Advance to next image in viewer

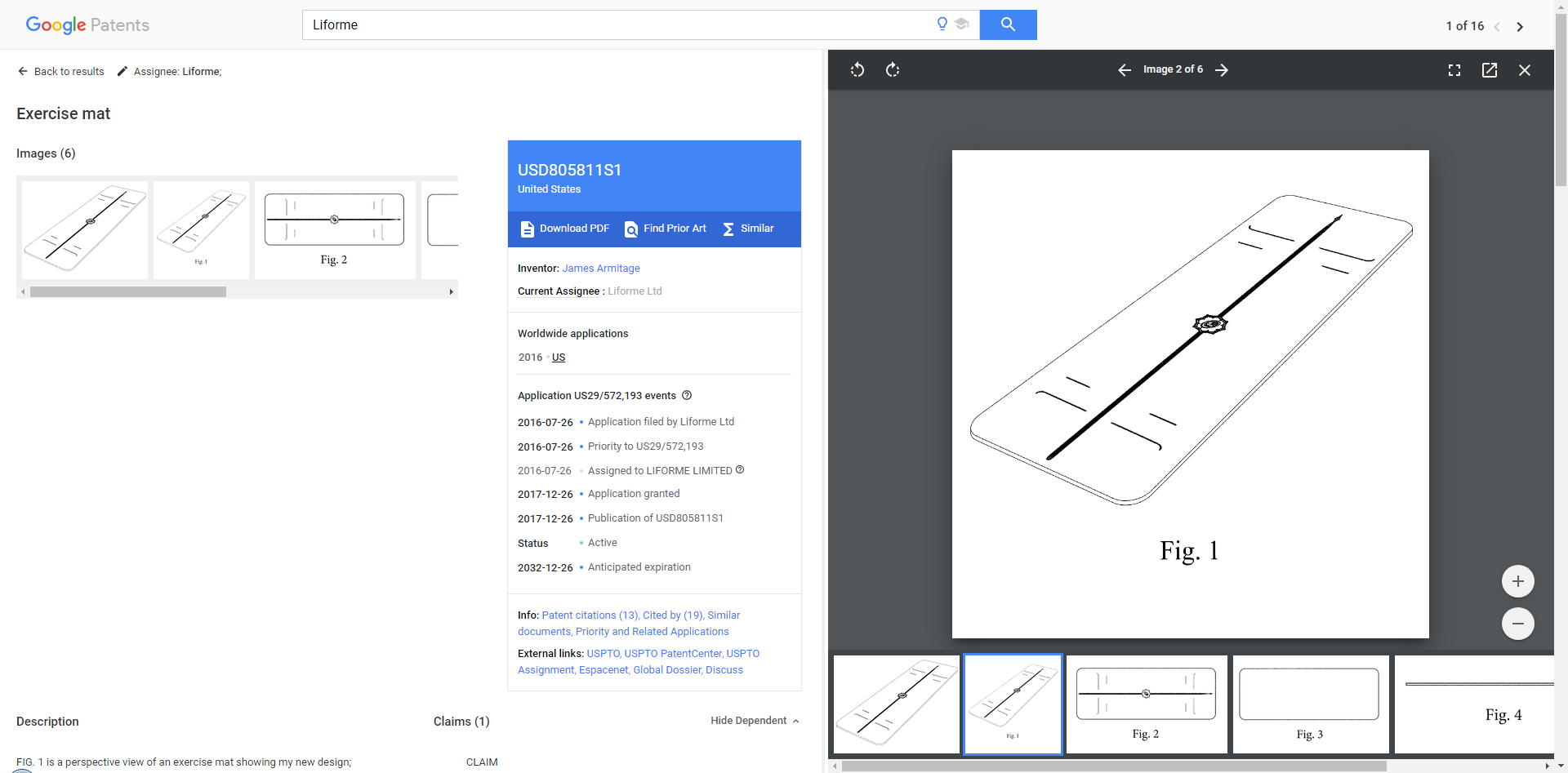tap(1222, 70)
